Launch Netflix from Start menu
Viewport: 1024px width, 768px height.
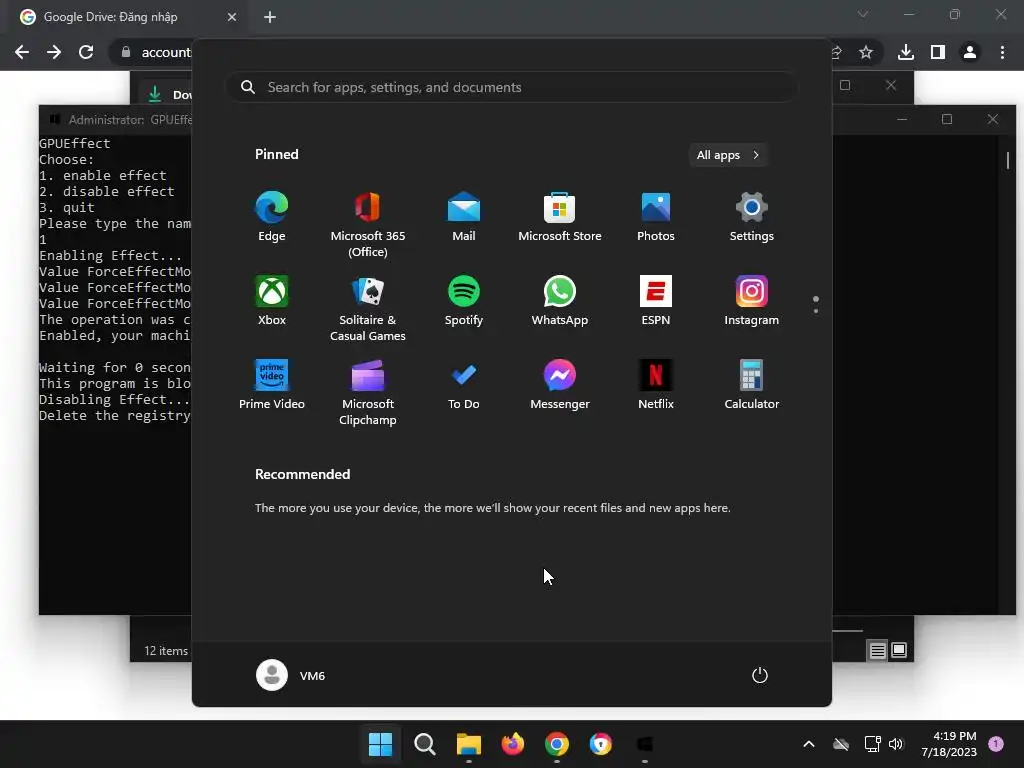click(656, 385)
